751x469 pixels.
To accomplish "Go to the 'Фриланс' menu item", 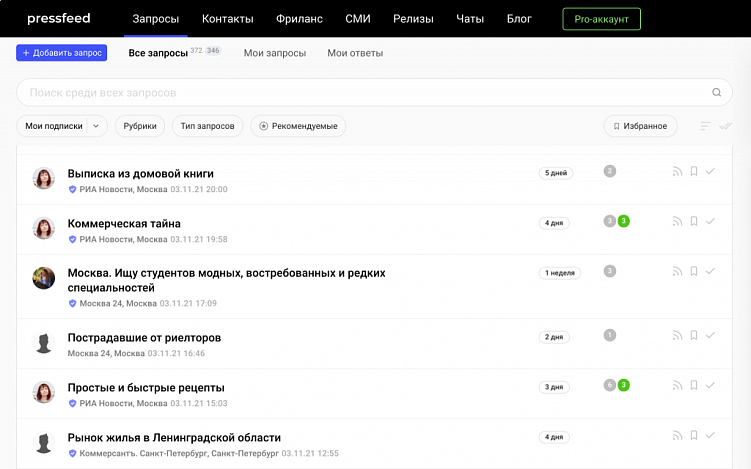I will (x=299, y=19).
